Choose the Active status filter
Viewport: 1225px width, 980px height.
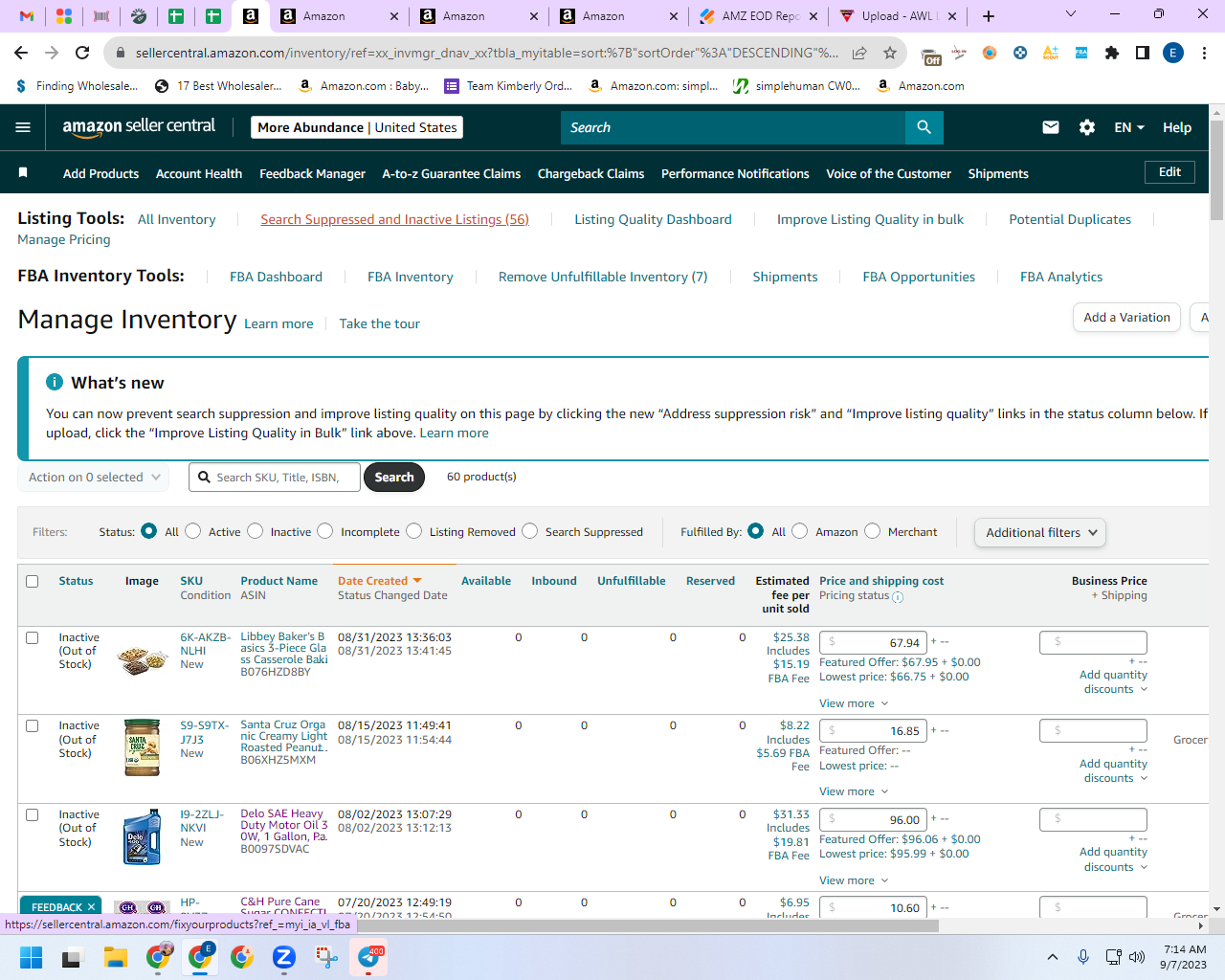pos(193,531)
